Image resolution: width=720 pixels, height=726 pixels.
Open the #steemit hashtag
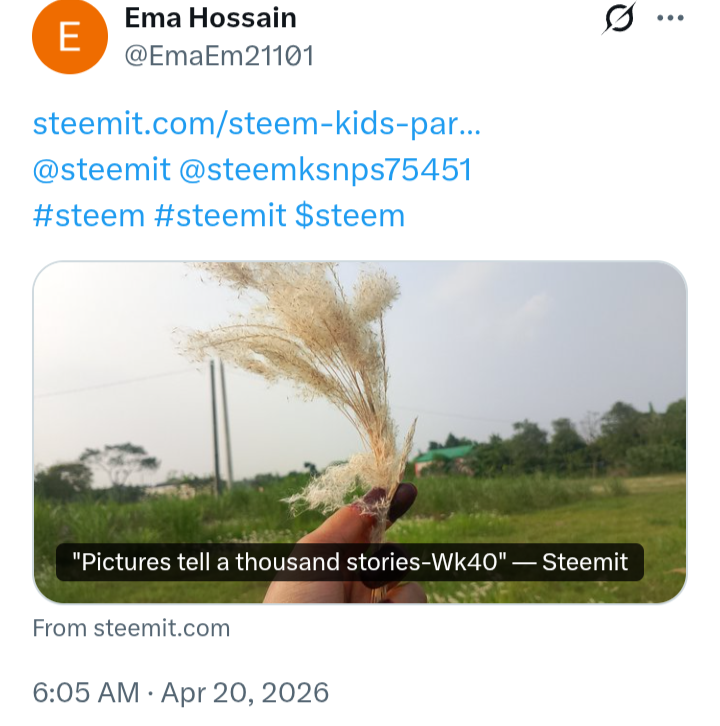[x=220, y=216]
